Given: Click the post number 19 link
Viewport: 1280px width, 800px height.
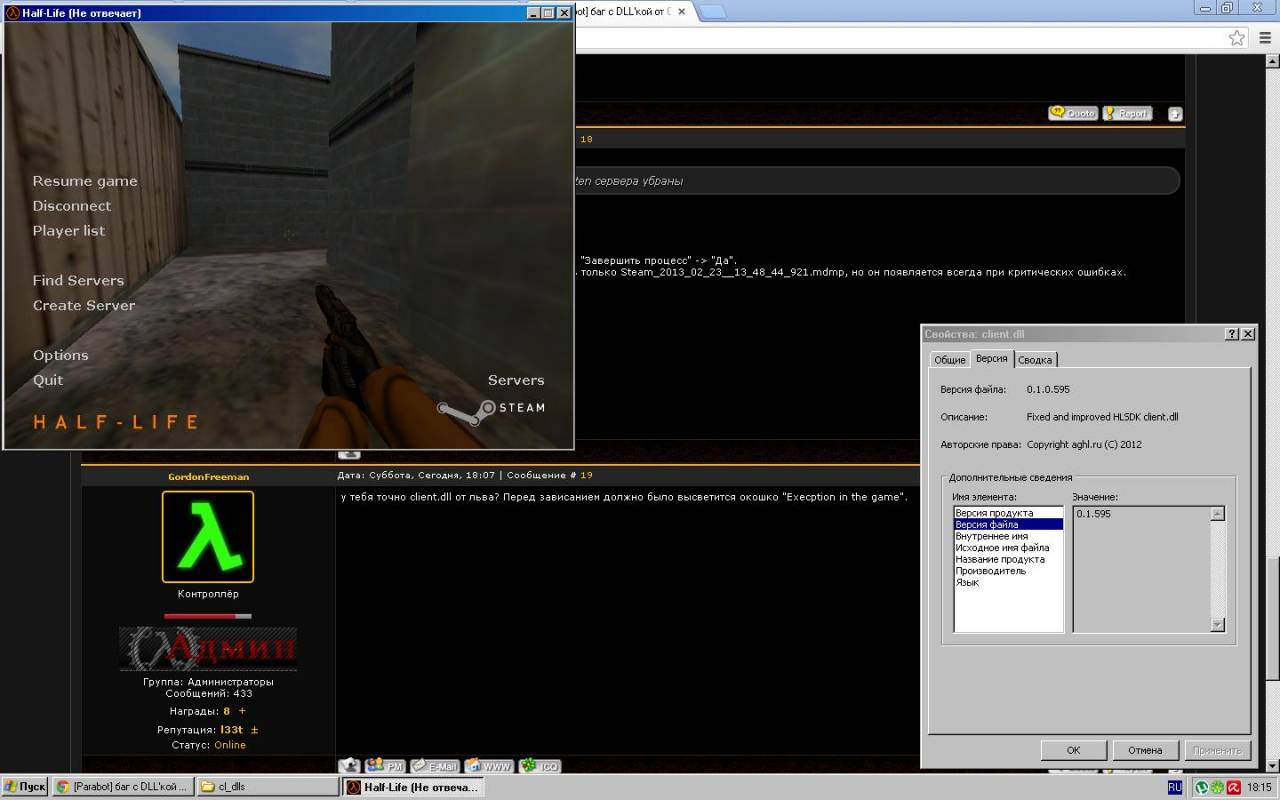Looking at the screenshot, I should pos(587,476).
